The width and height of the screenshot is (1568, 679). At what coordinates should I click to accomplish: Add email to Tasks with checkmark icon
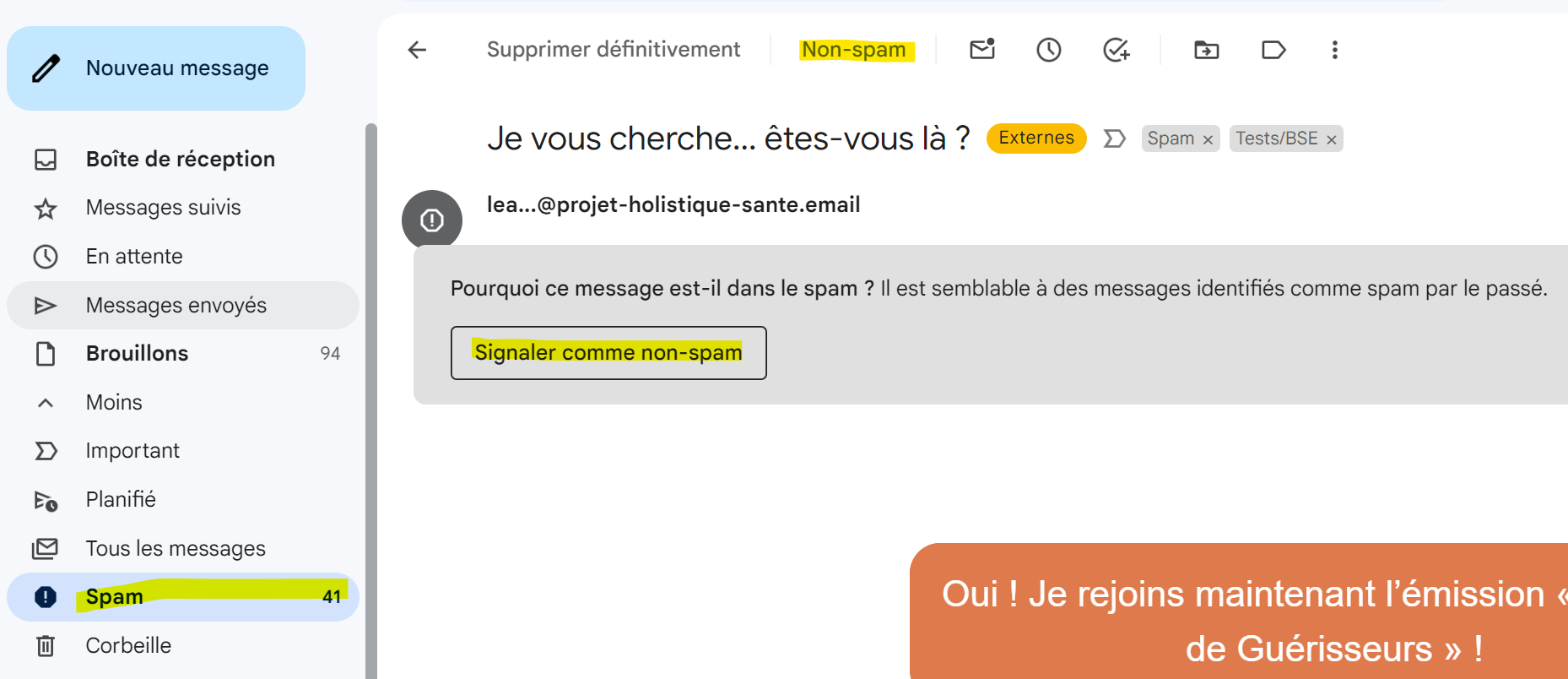click(x=1116, y=50)
